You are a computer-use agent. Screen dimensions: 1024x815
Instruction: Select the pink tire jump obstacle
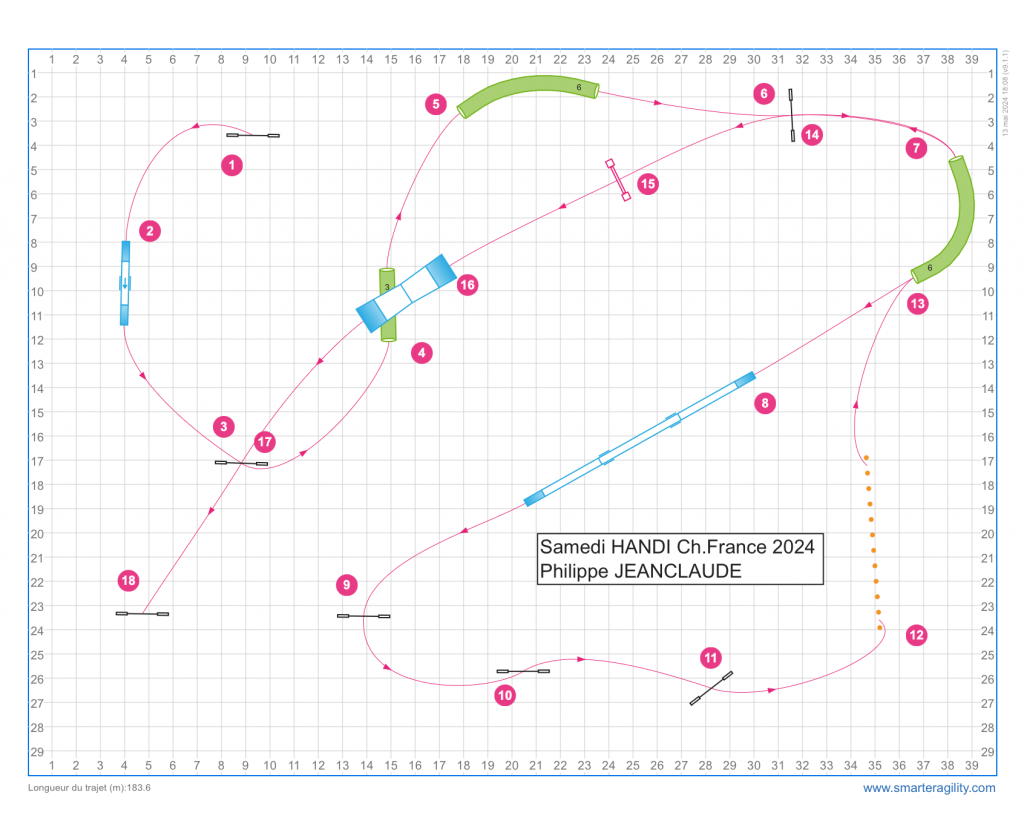tap(618, 180)
